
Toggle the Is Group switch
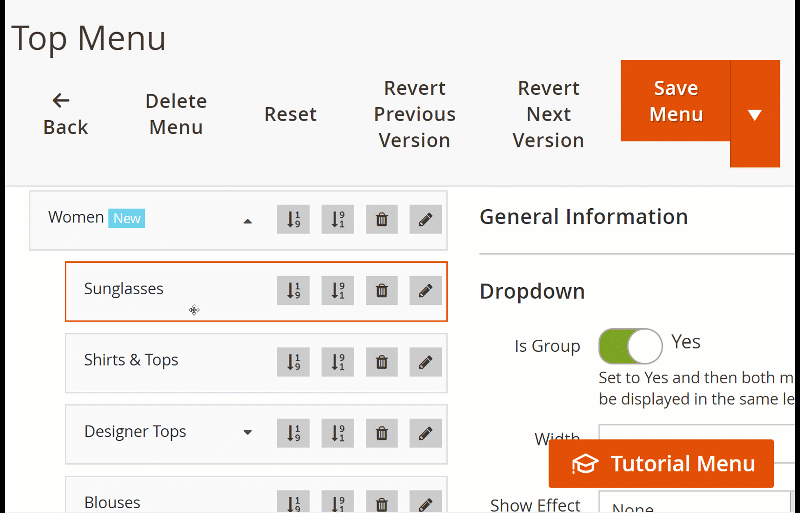[x=630, y=346]
